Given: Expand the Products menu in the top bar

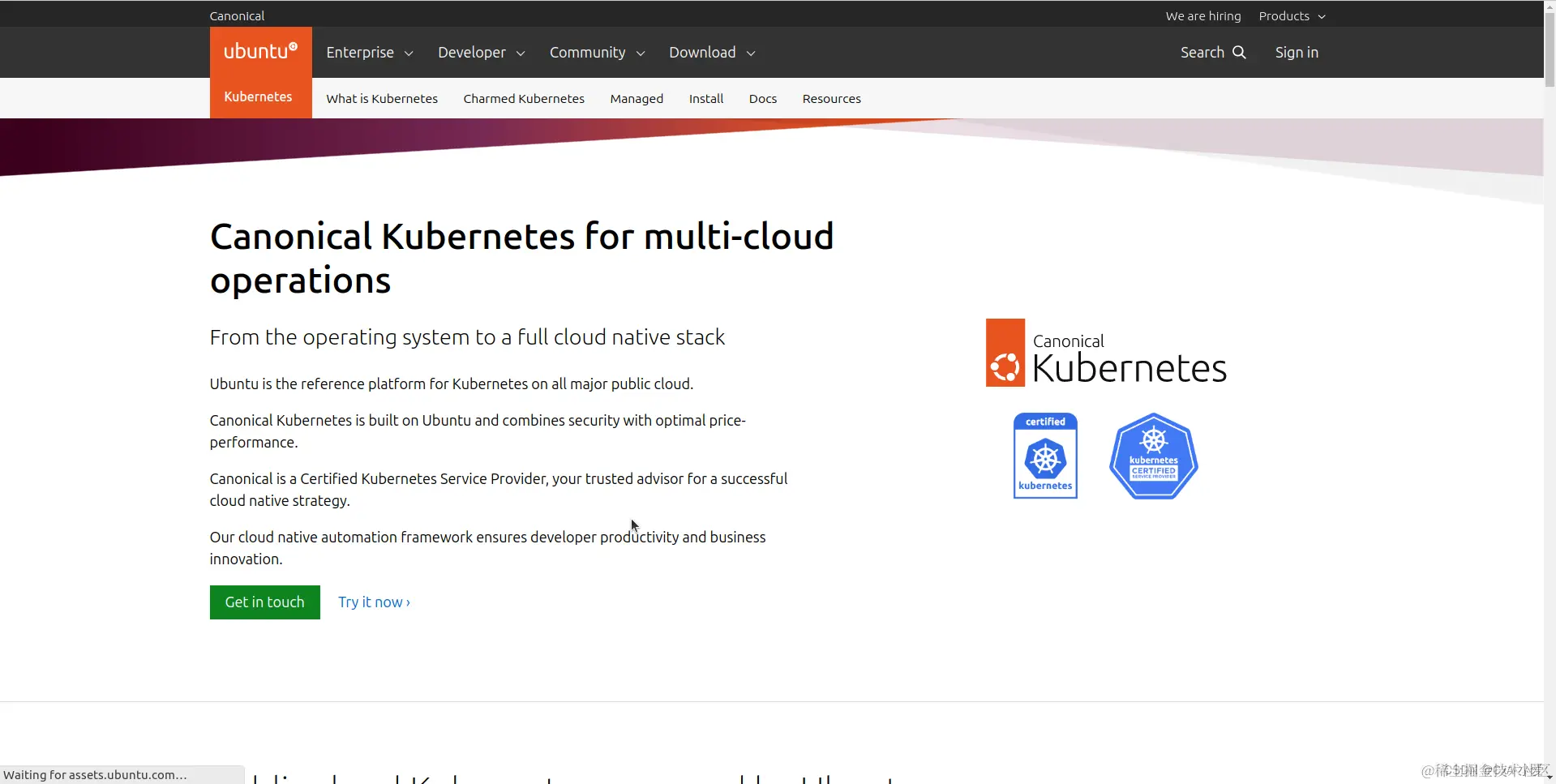Looking at the screenshot, I should point(1292,15).
